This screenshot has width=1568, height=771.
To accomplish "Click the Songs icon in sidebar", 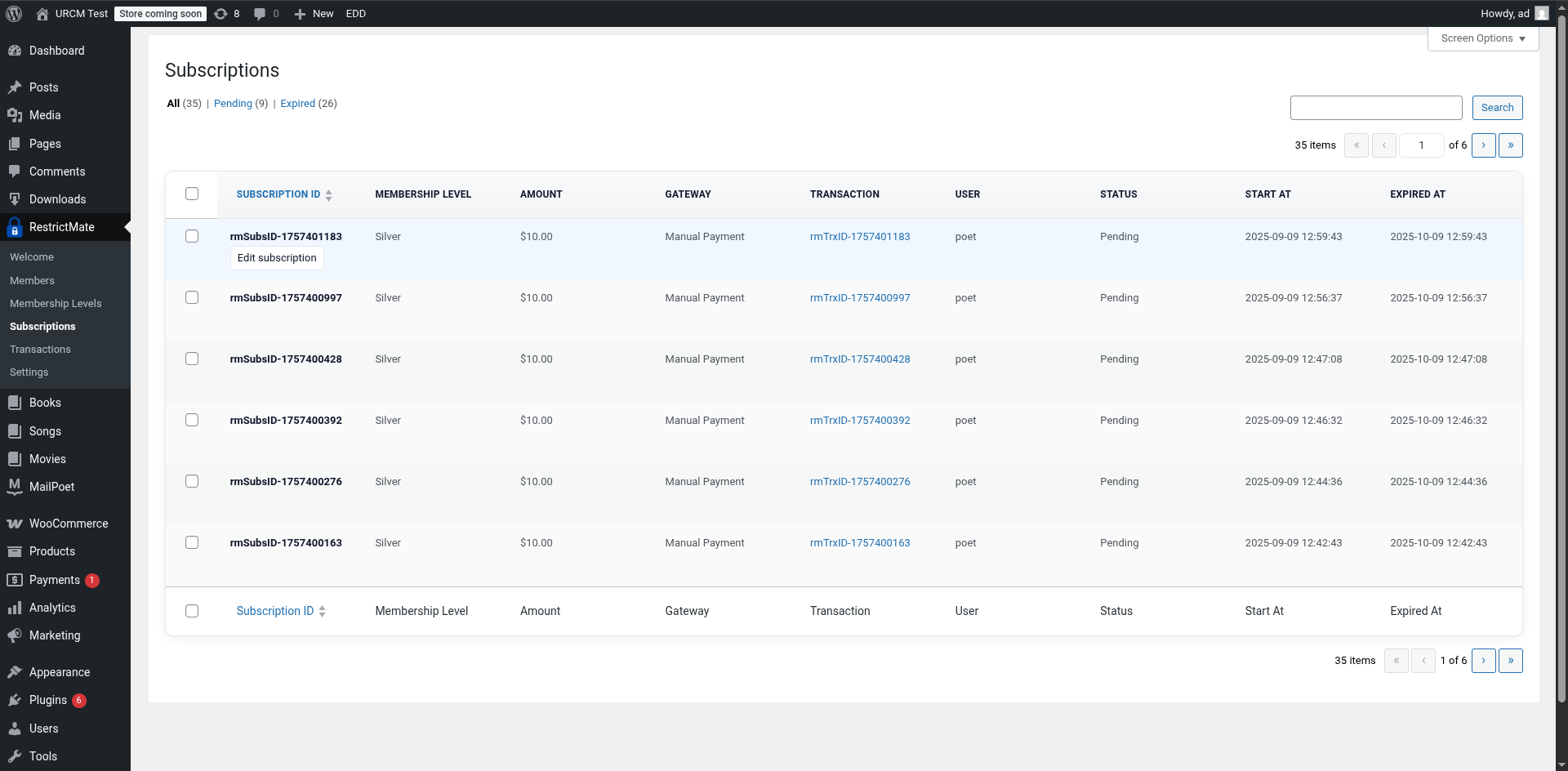I will click(15, 431).
